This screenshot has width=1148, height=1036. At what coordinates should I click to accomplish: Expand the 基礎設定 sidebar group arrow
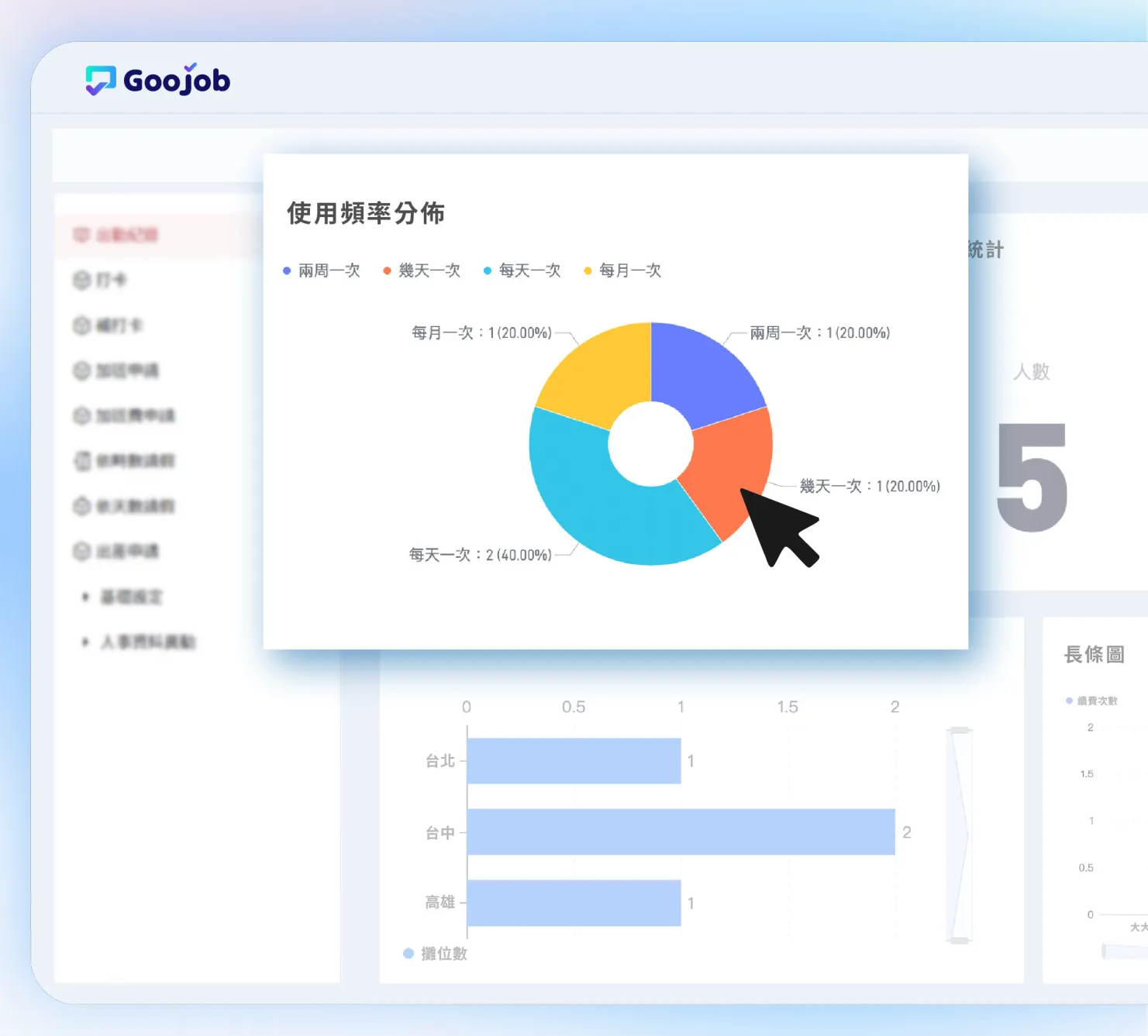(85, 597)
